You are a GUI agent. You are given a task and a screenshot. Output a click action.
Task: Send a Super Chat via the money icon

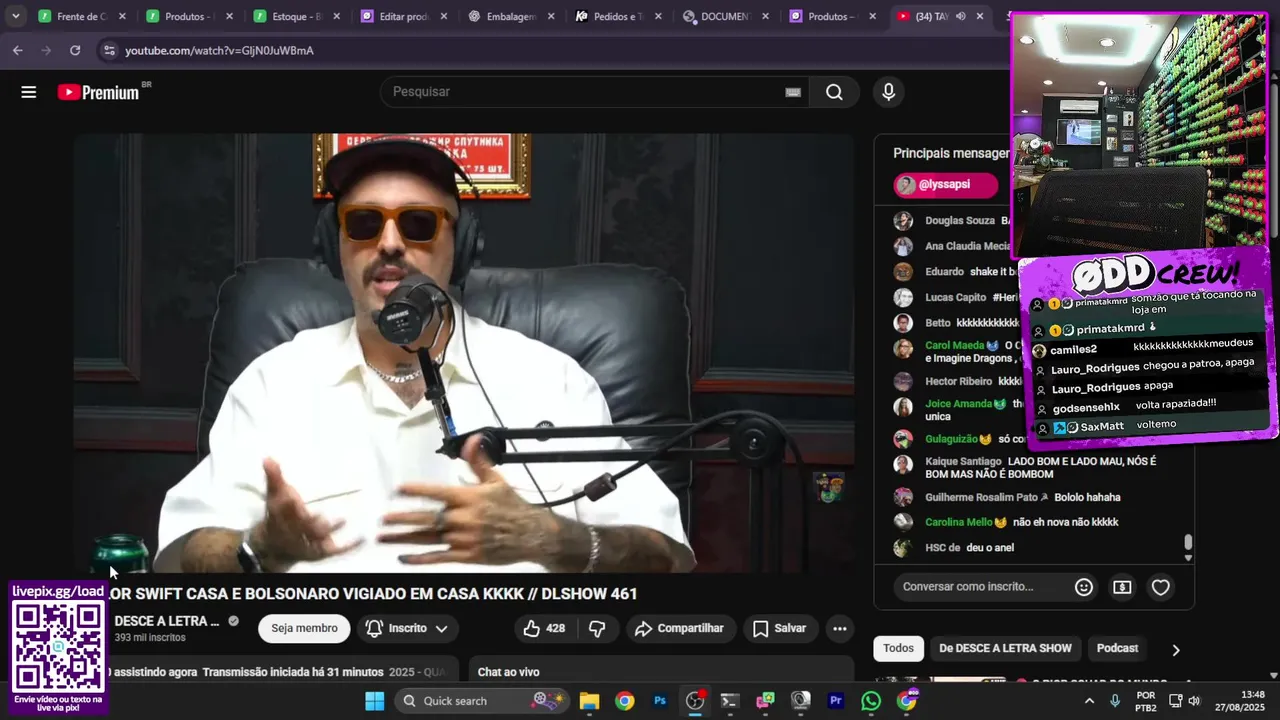coord(1122,587)
